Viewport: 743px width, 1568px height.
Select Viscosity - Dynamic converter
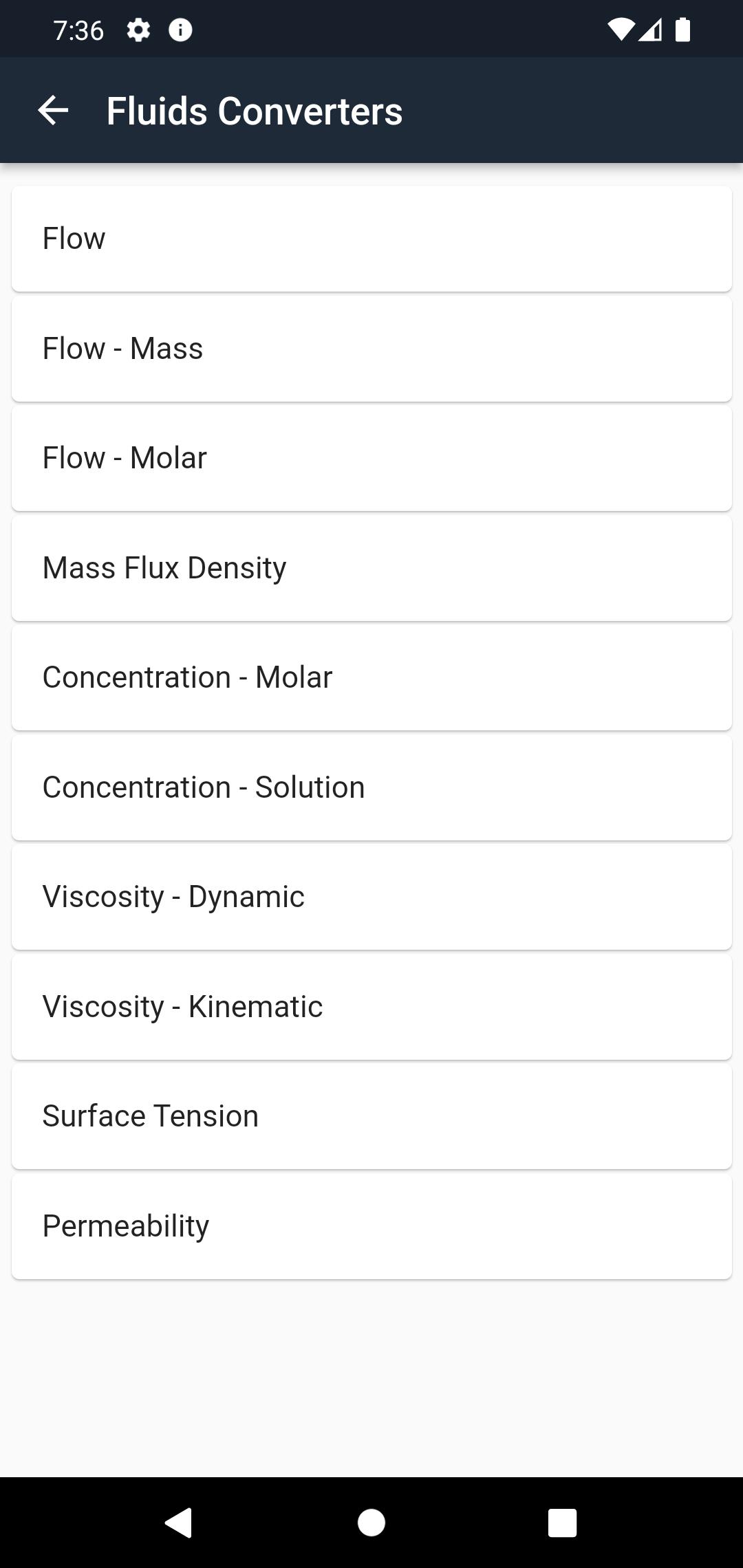[x=371, y=897]
